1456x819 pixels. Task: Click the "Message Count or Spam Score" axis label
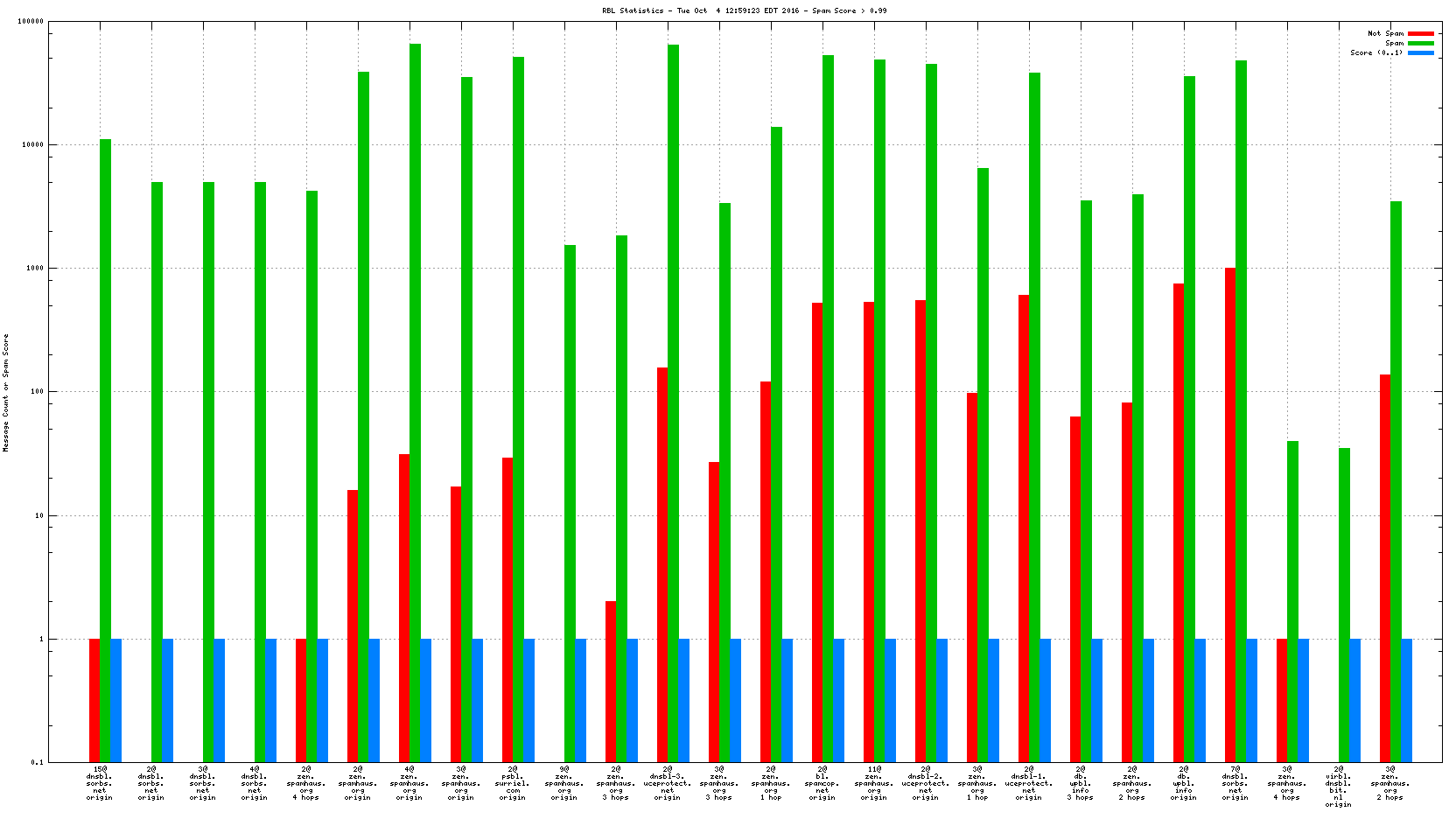coord(6,392)
